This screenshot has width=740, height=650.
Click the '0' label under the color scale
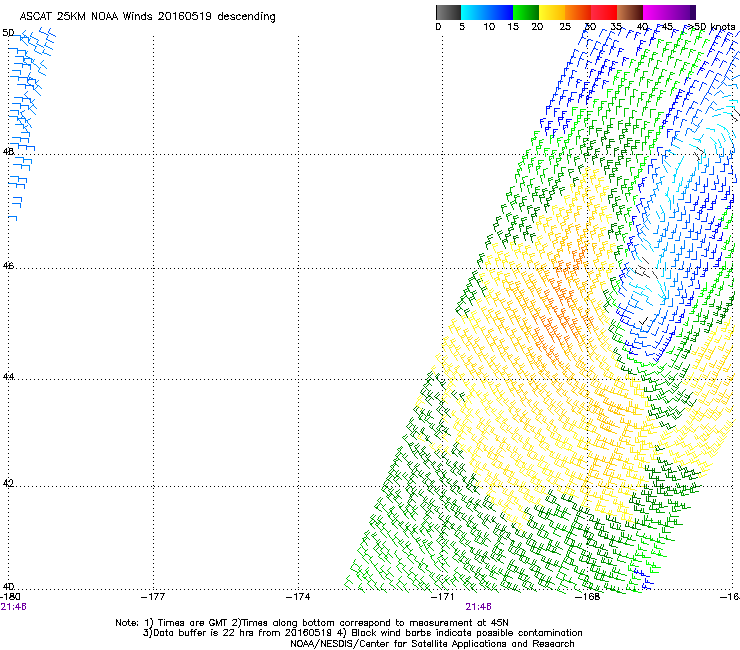coord(438,27)
